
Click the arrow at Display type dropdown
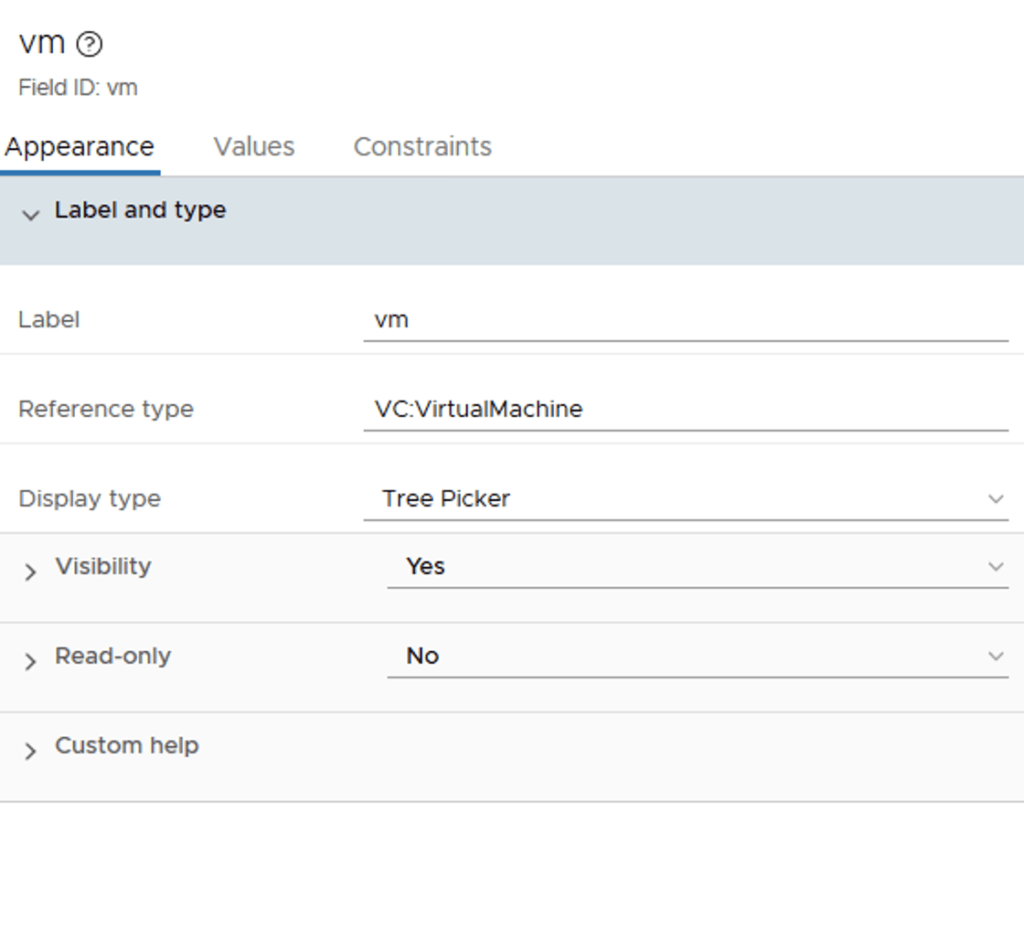[x=995, y=499]
